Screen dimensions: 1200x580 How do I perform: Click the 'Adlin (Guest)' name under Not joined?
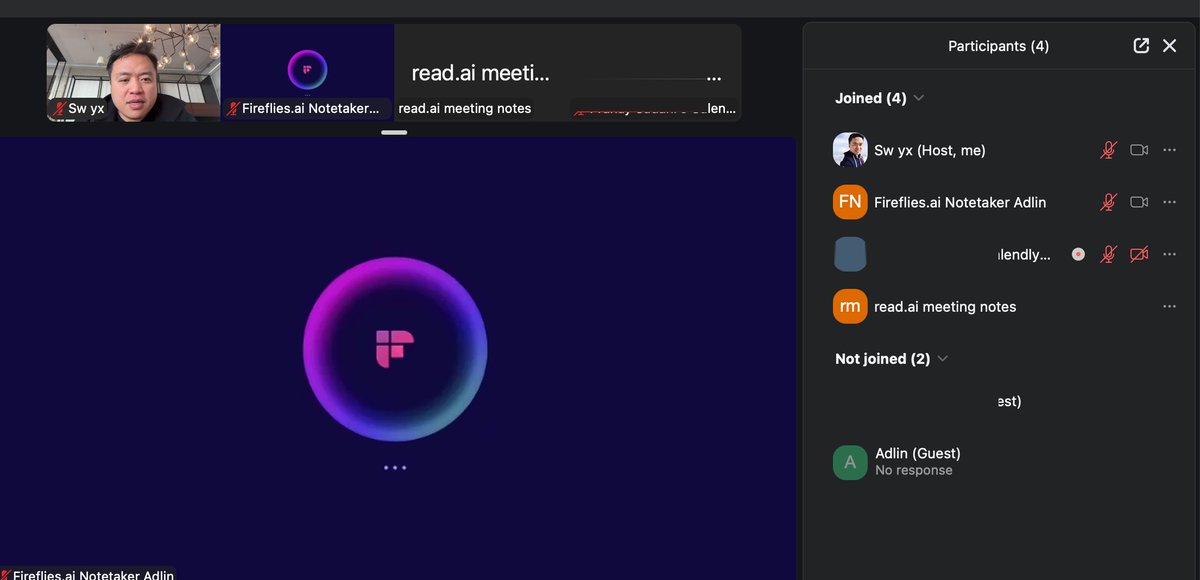click(x=918, y=454)
